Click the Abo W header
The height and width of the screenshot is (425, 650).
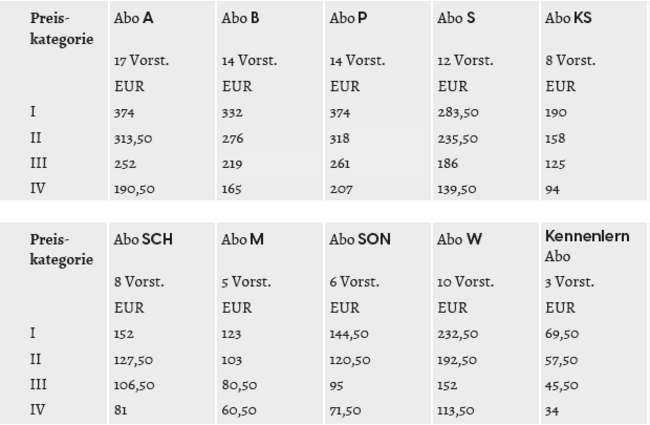click(x=459, y=239)
